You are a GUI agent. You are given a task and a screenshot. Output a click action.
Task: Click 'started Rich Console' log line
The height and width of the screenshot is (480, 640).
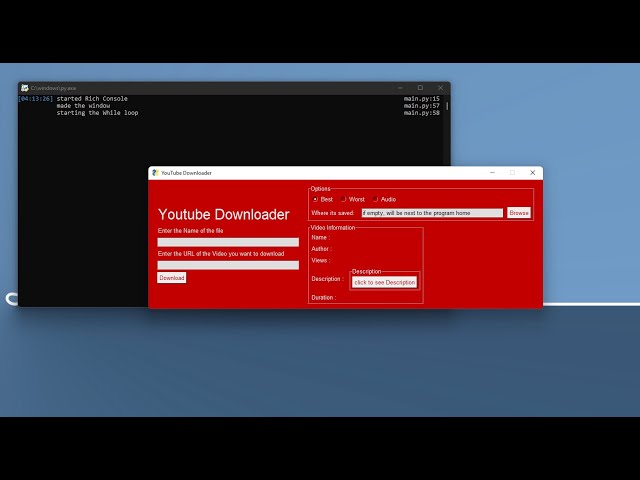tap(92, 98)
